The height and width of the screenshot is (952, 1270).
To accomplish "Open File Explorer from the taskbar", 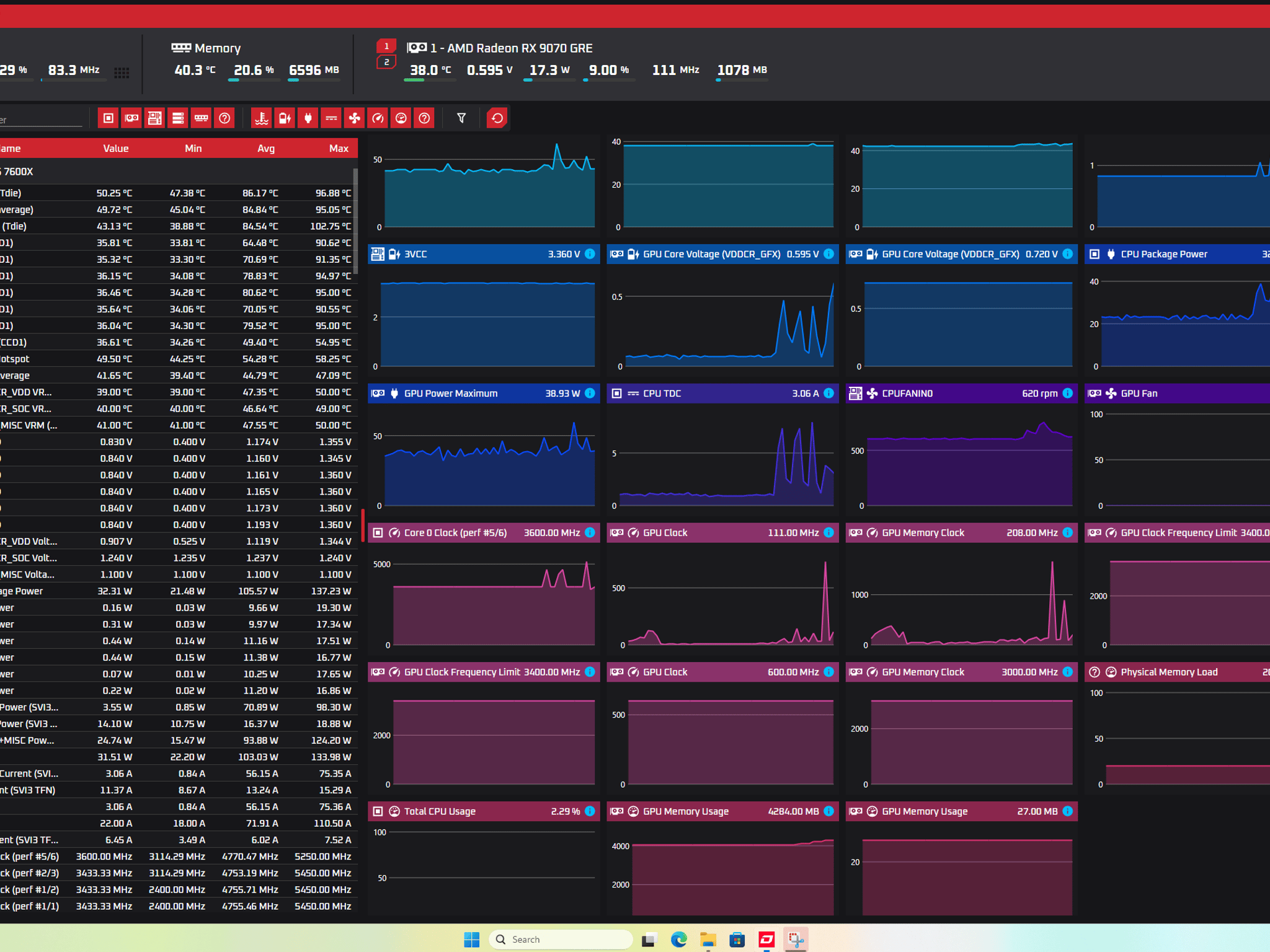I will coord(708,940).
